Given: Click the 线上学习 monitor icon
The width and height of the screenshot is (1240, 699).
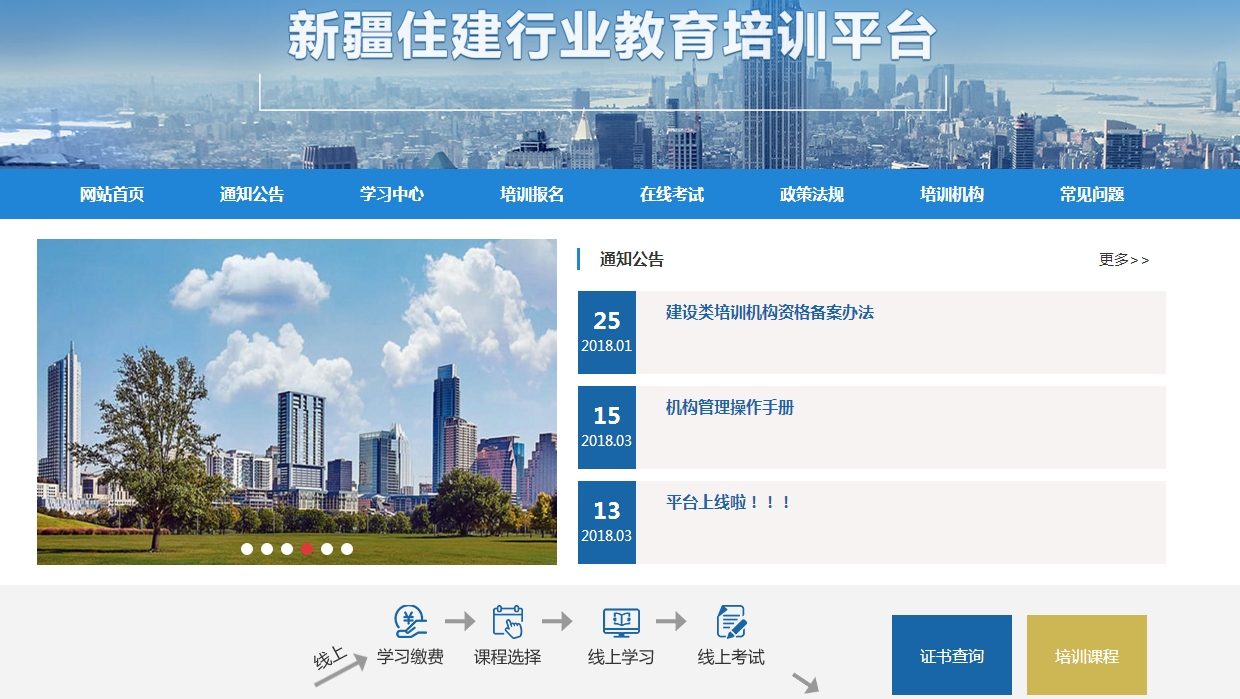Looking at the screenshot, I should pyautogui.click(x=621, y=622).
